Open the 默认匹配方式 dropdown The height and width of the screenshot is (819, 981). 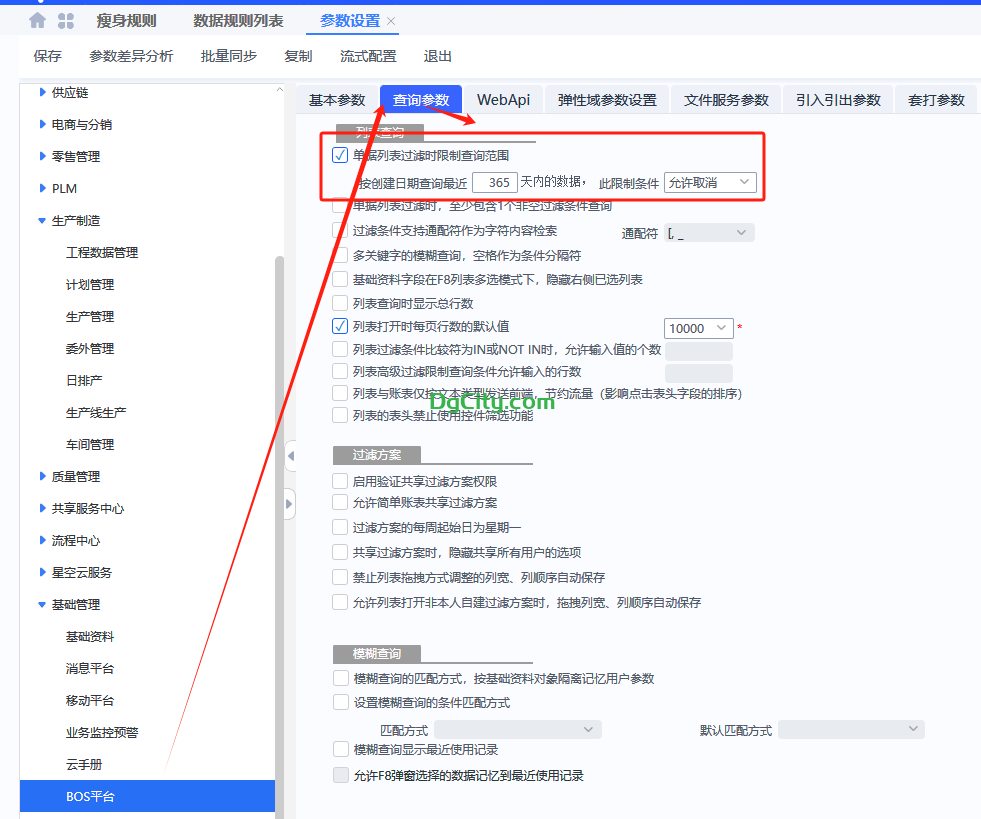[850, 729]
